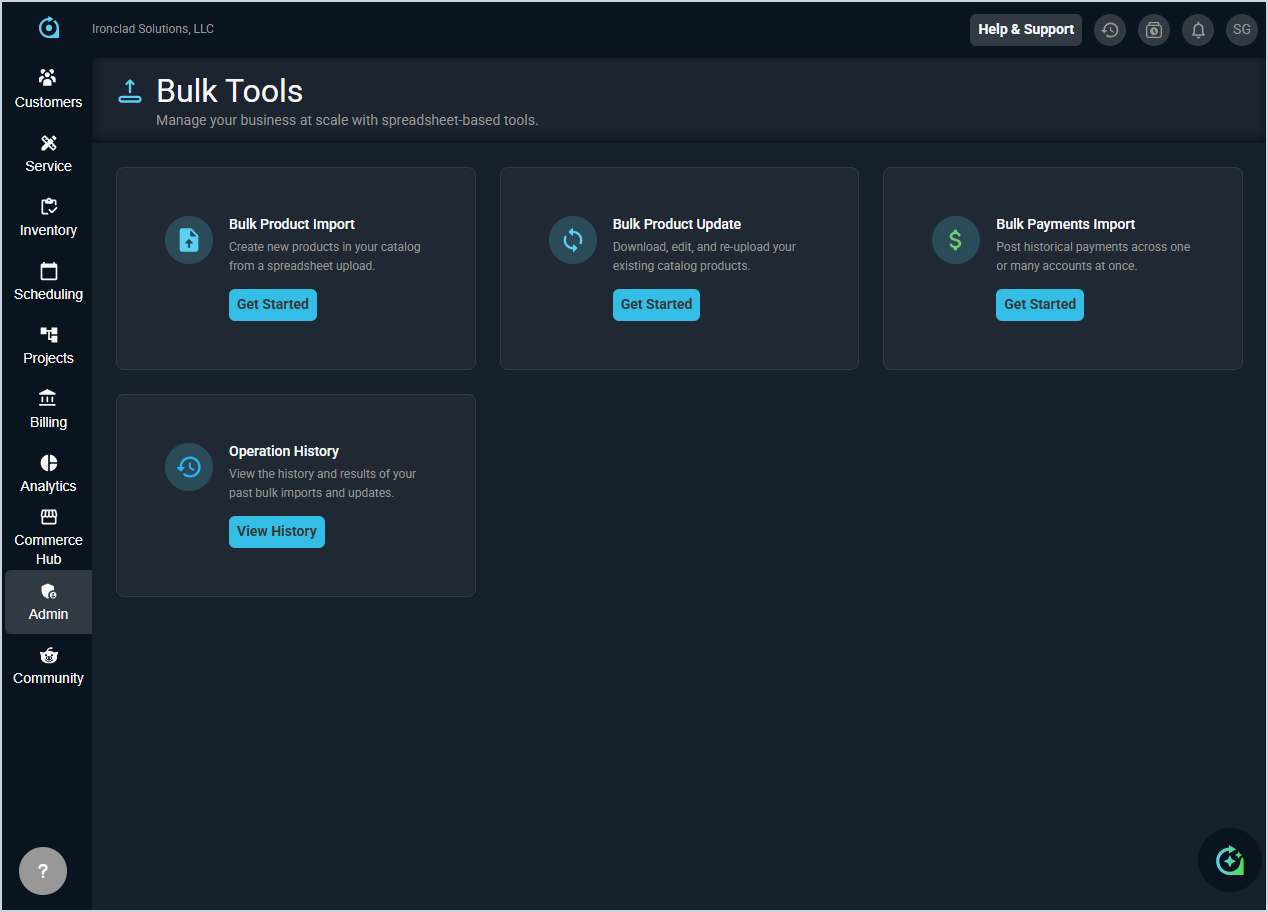Click Get Started under Bulk Product Import

pyautogui.click(x=272, y=305)
